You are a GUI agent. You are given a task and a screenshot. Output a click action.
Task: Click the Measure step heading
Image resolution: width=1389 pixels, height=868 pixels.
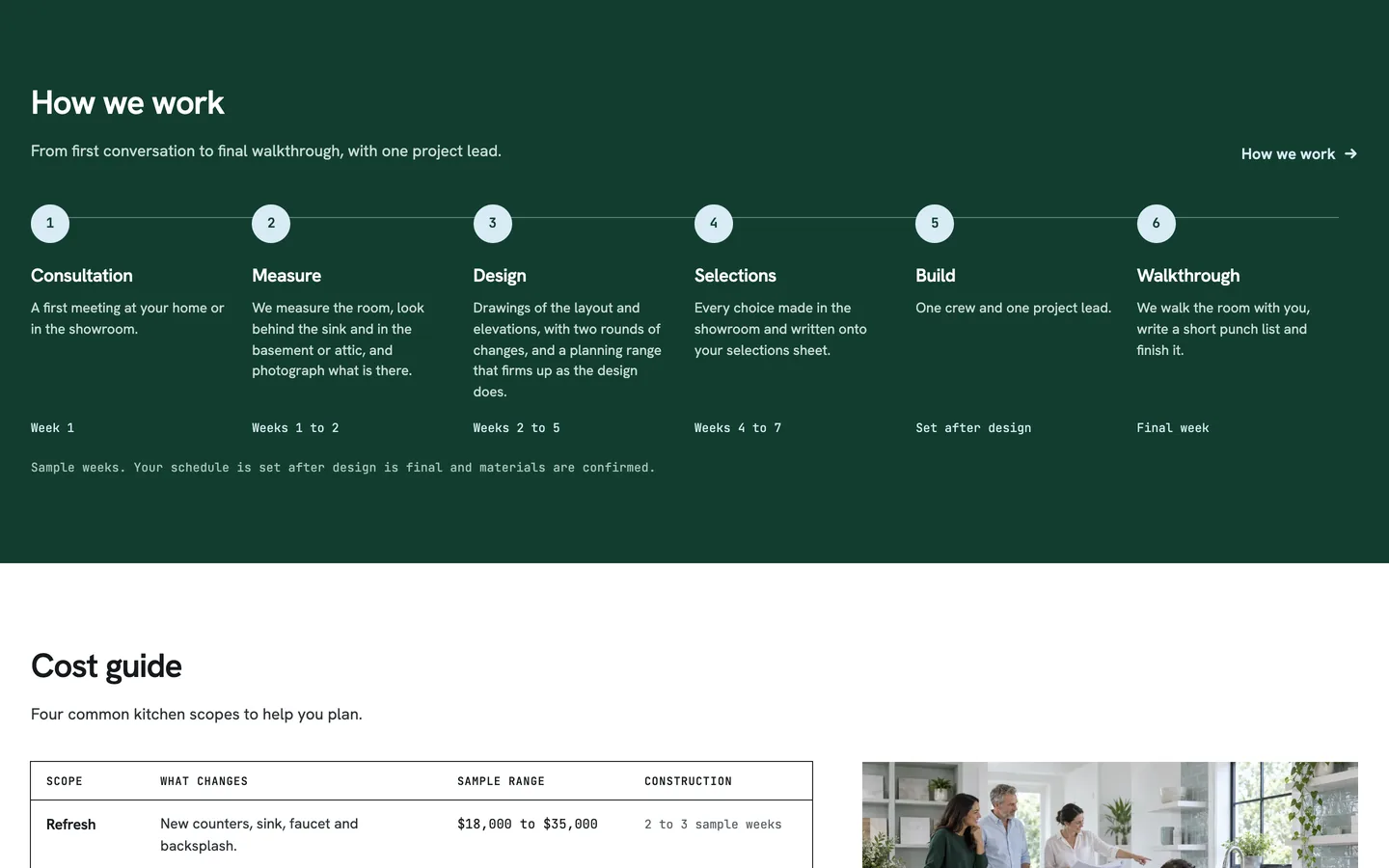click(286, 276)
